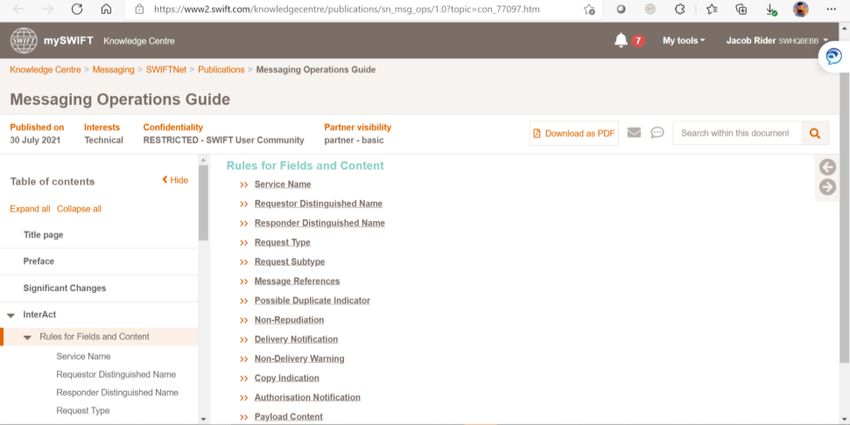Select Service Name in contents tree
The image size is (850, 425).
[x=83, y=356]
